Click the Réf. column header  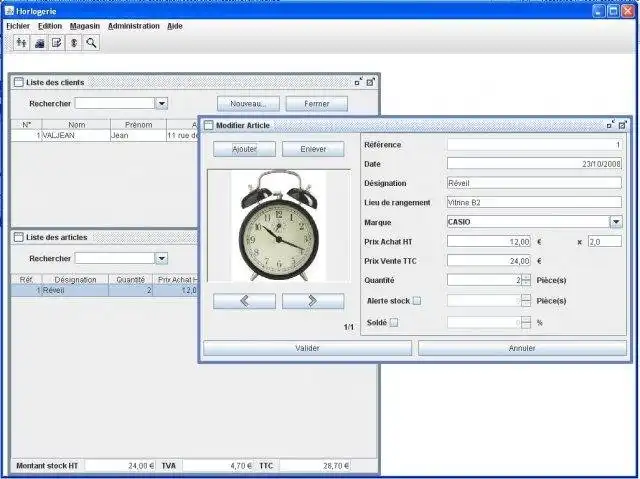27,279
